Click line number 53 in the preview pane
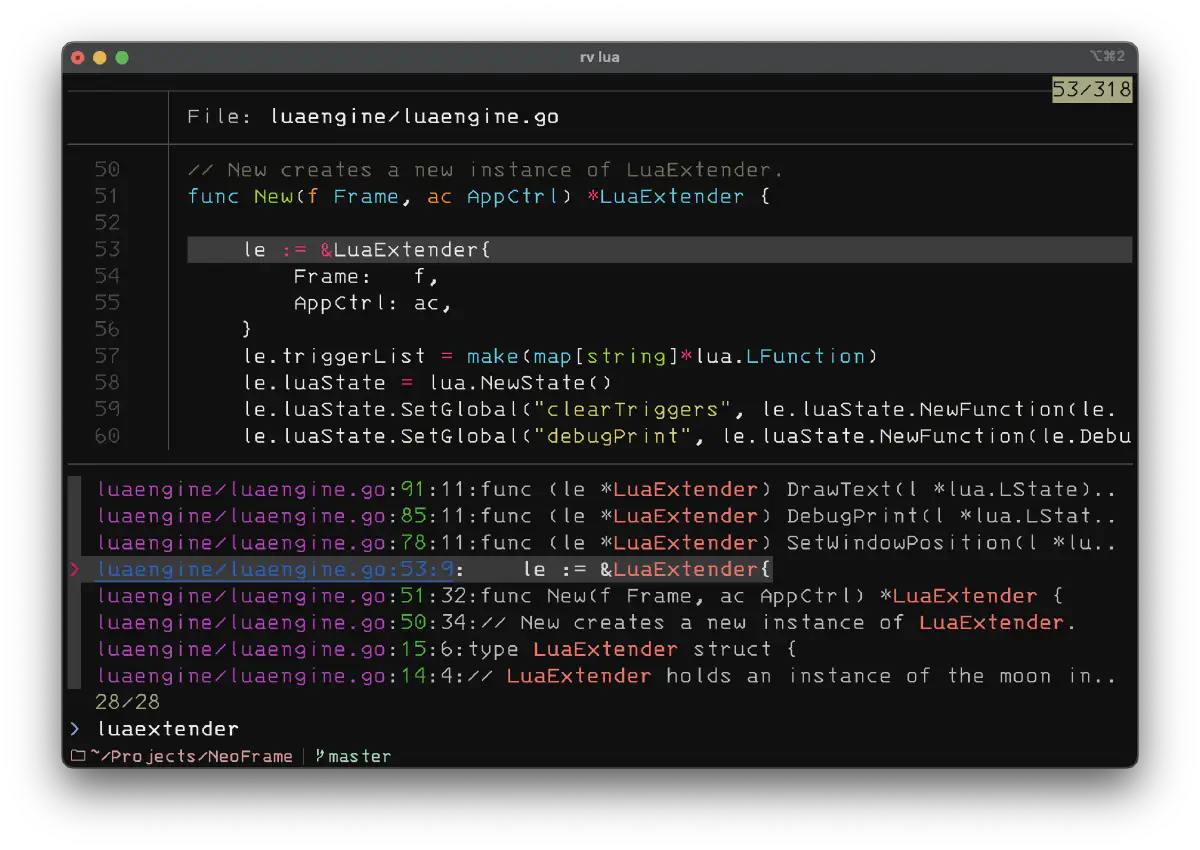The width and height of the screenshot is (1200, 850). pyautogui.click(x=108, y=249)
